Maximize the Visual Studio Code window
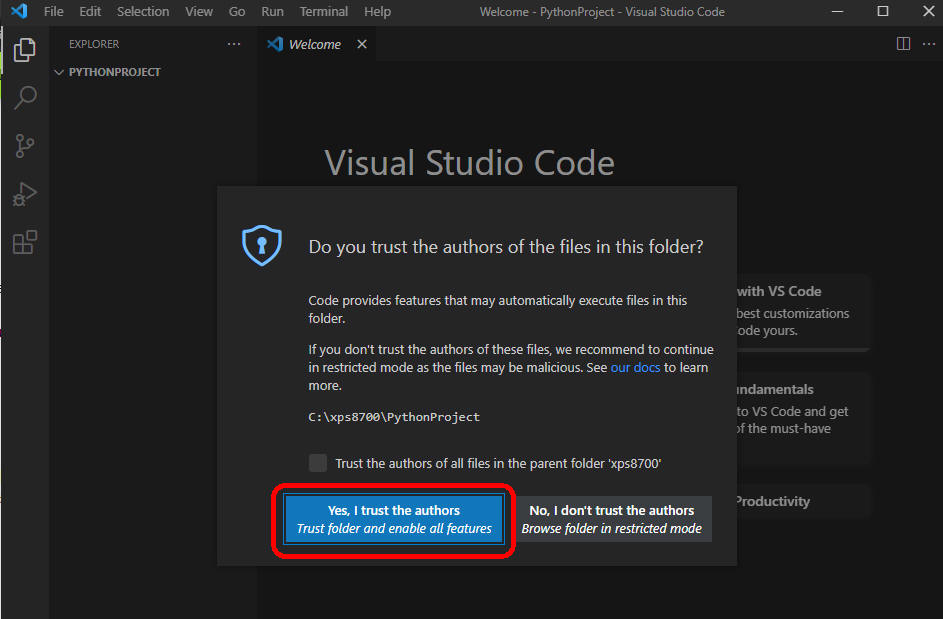This screenshot has width=943, height=619. click(882, 11)
